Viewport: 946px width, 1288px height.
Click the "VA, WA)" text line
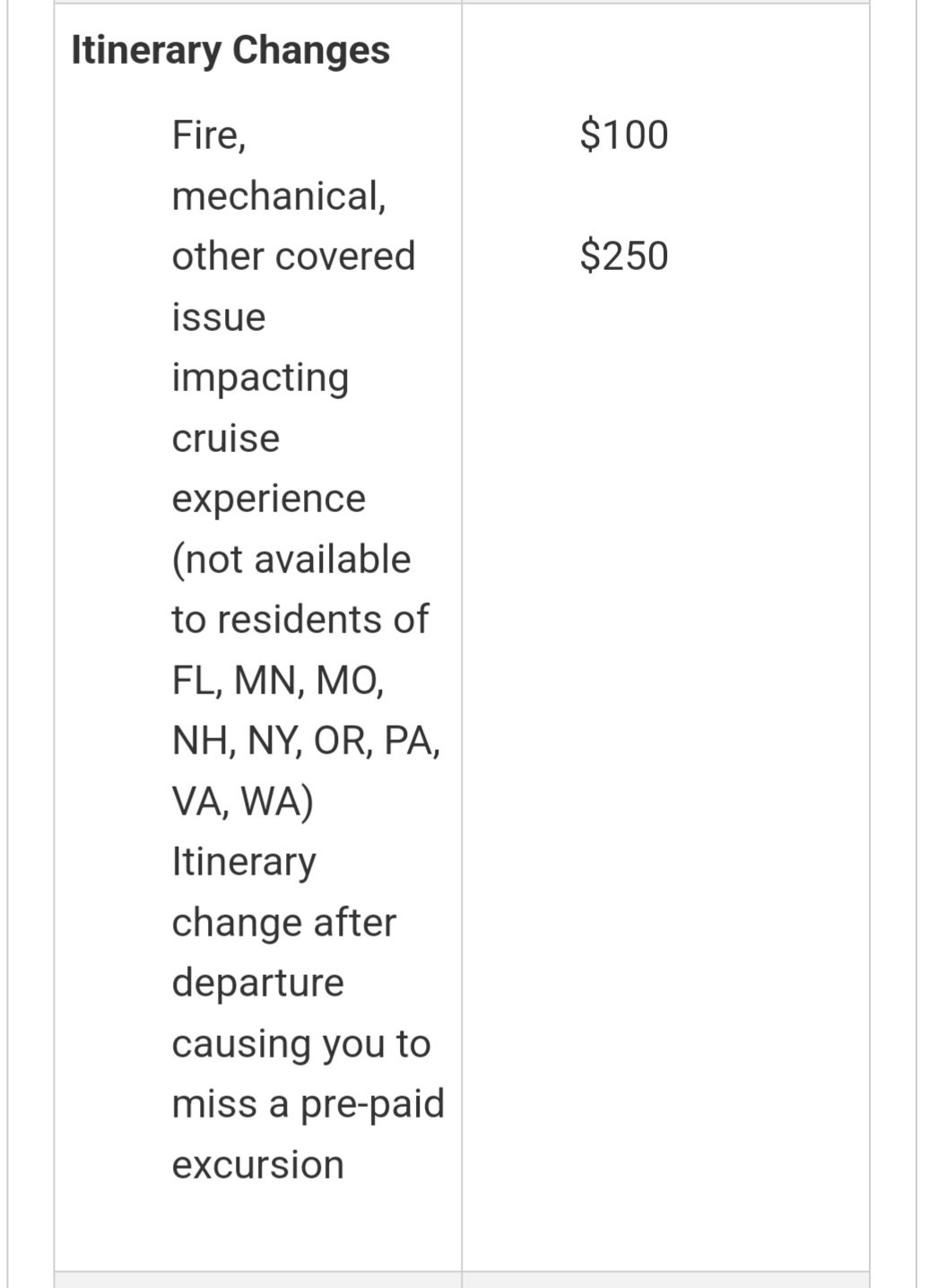click(242, 801)
